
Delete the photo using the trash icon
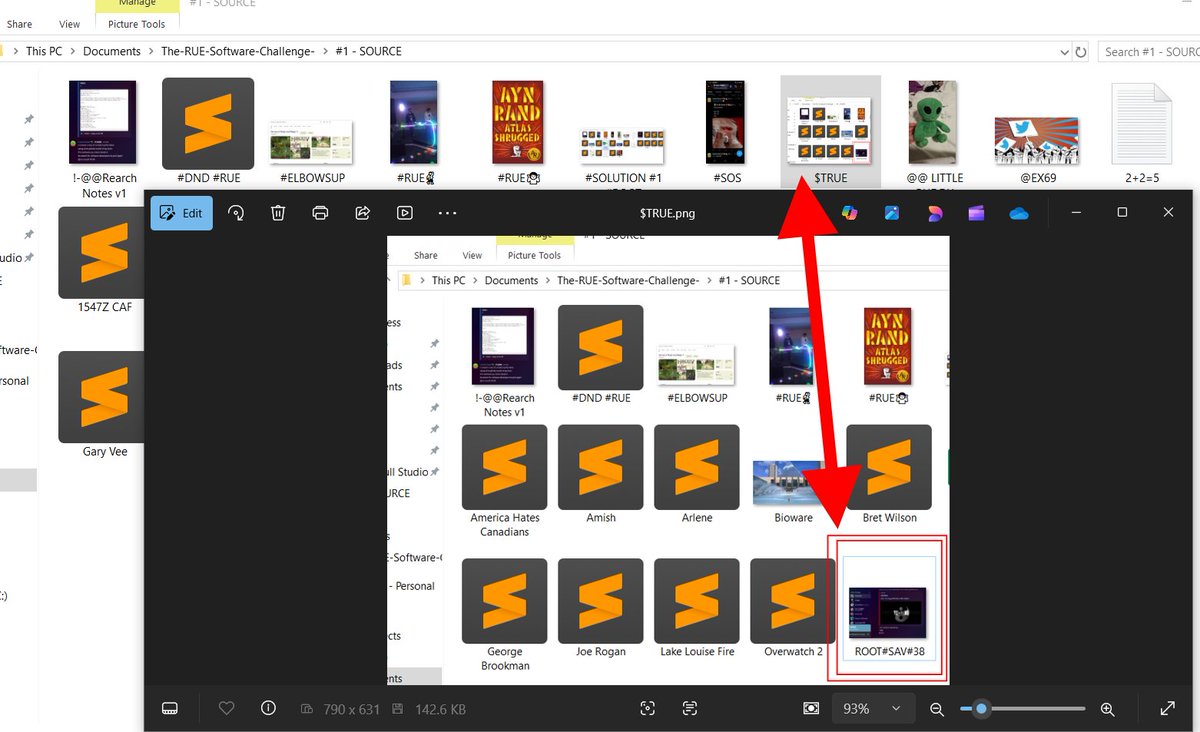click(x=279, y=213)
